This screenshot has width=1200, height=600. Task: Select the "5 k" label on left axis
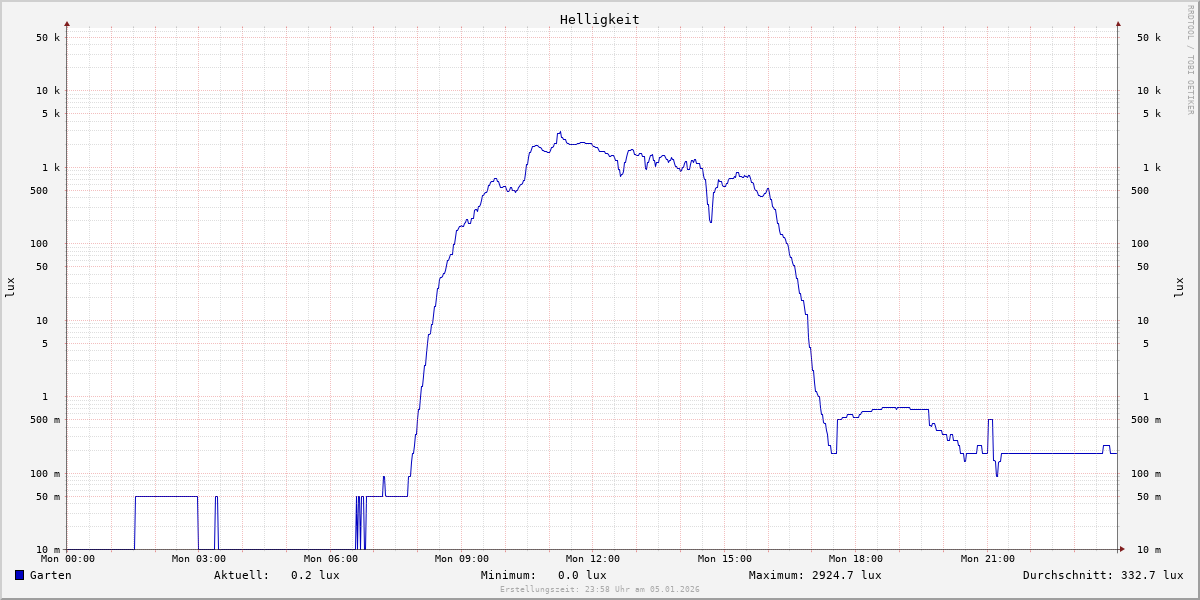click(x=51, y=114)
